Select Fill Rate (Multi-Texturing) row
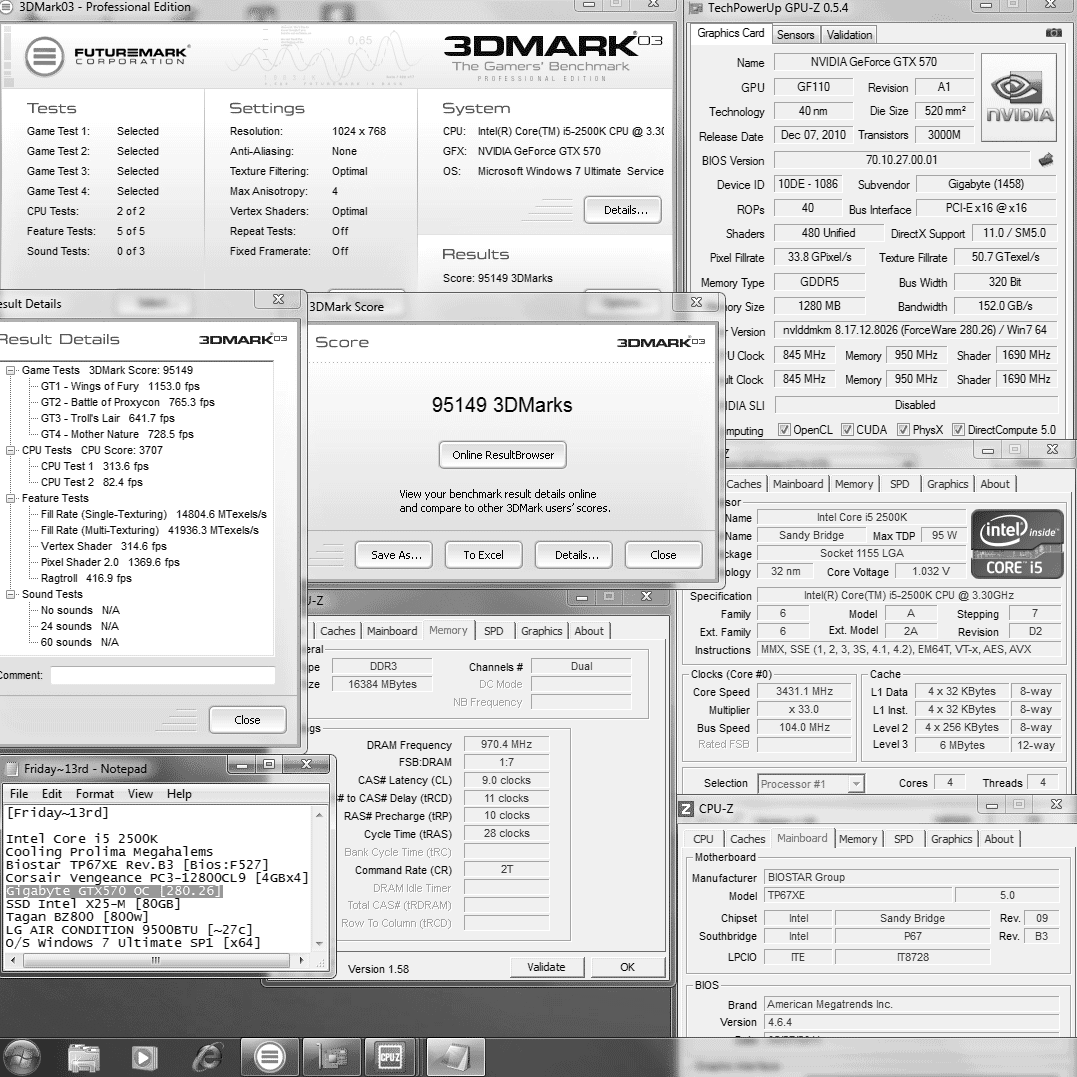The height and width of the screenshot is (1077, 1077). [x=150, y=530]
